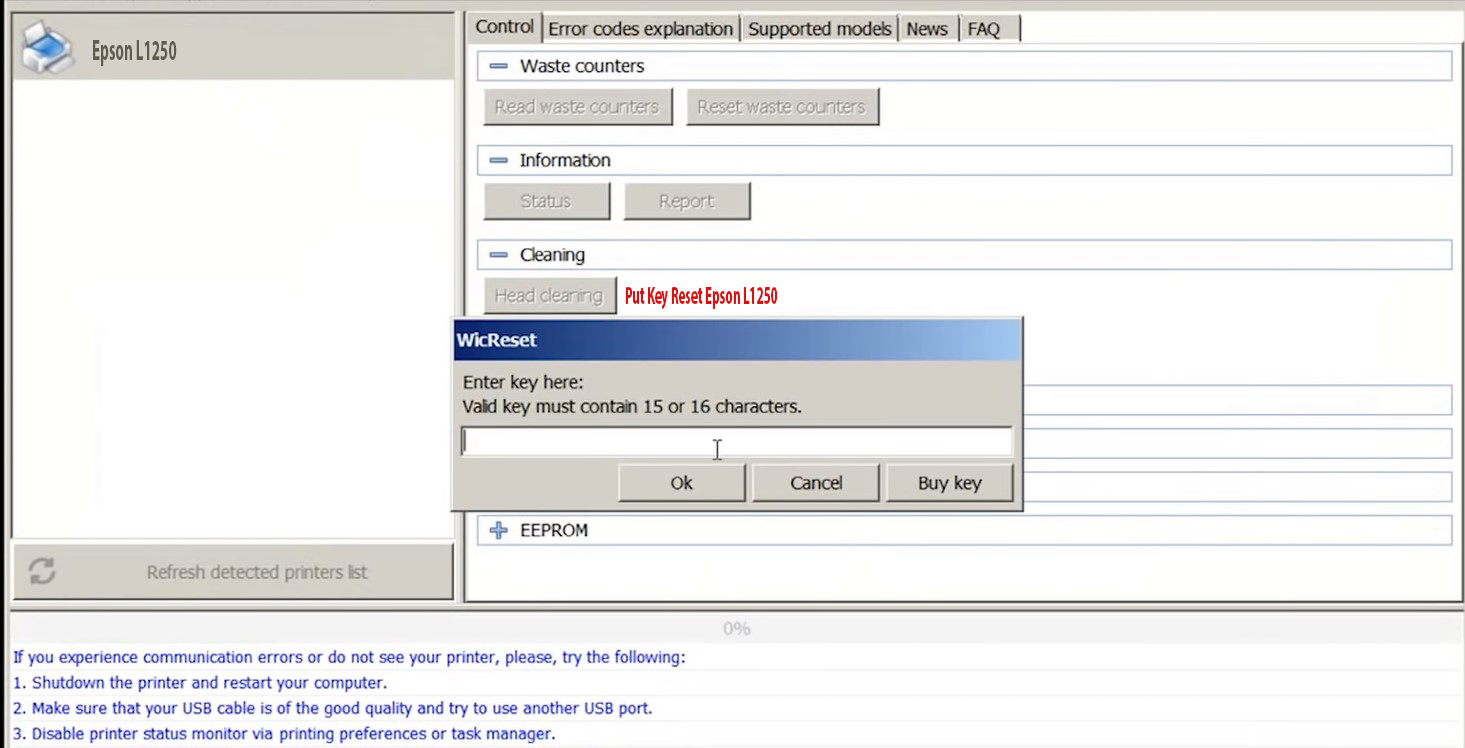Collapse the Information section
This screenshot has width=1465, height=748.
pos(498,160)
